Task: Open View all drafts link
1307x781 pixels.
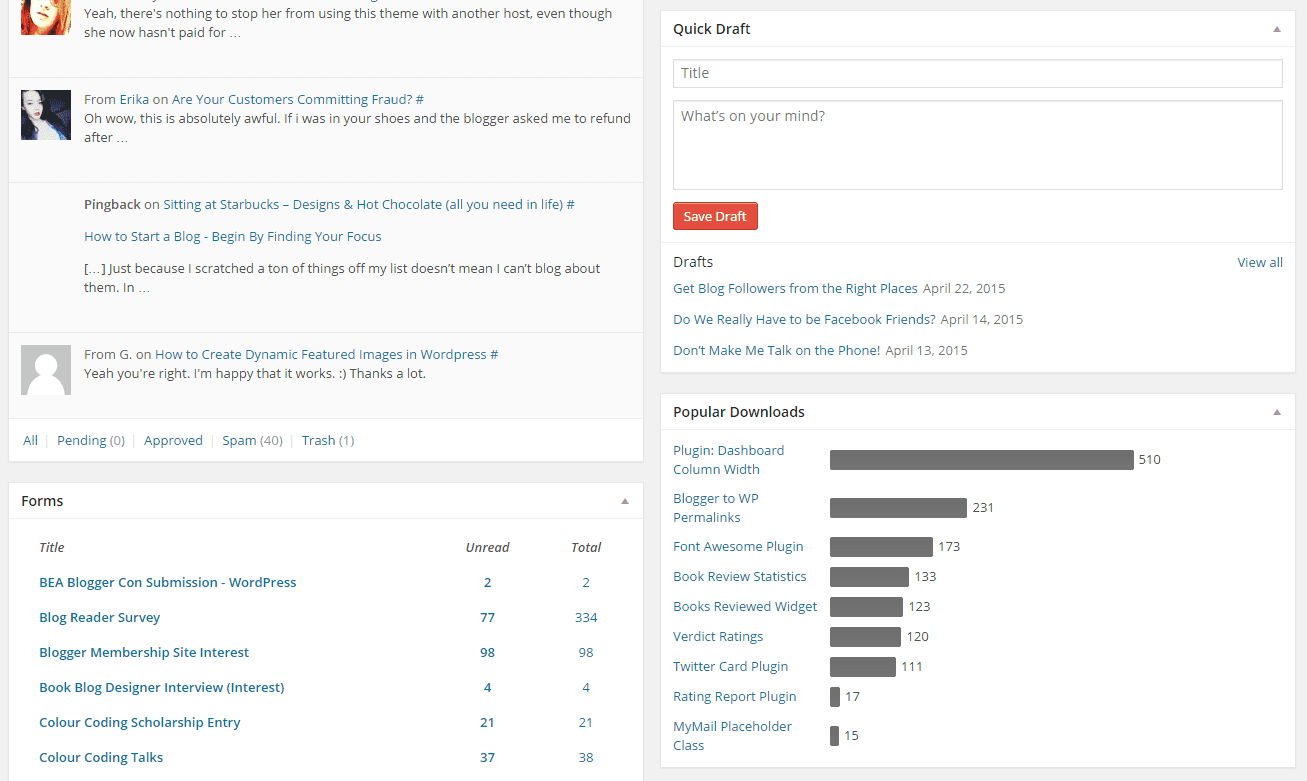Action: coord(1259,262)
